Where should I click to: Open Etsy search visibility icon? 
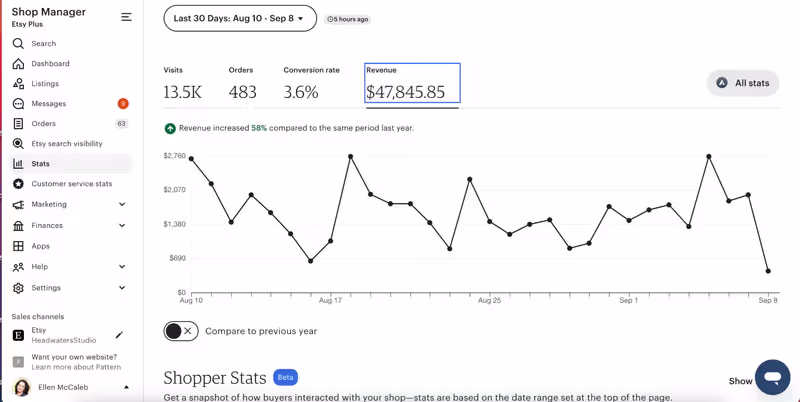click(18, 144)
